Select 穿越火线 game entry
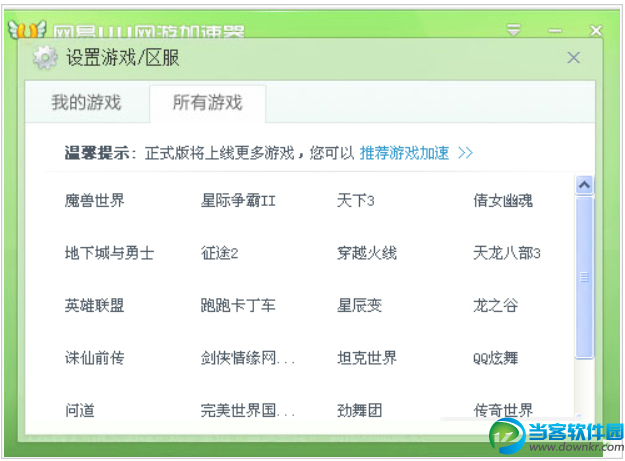Image resolution: width=625 pixels, height=461 pixels. coord(367,253)
